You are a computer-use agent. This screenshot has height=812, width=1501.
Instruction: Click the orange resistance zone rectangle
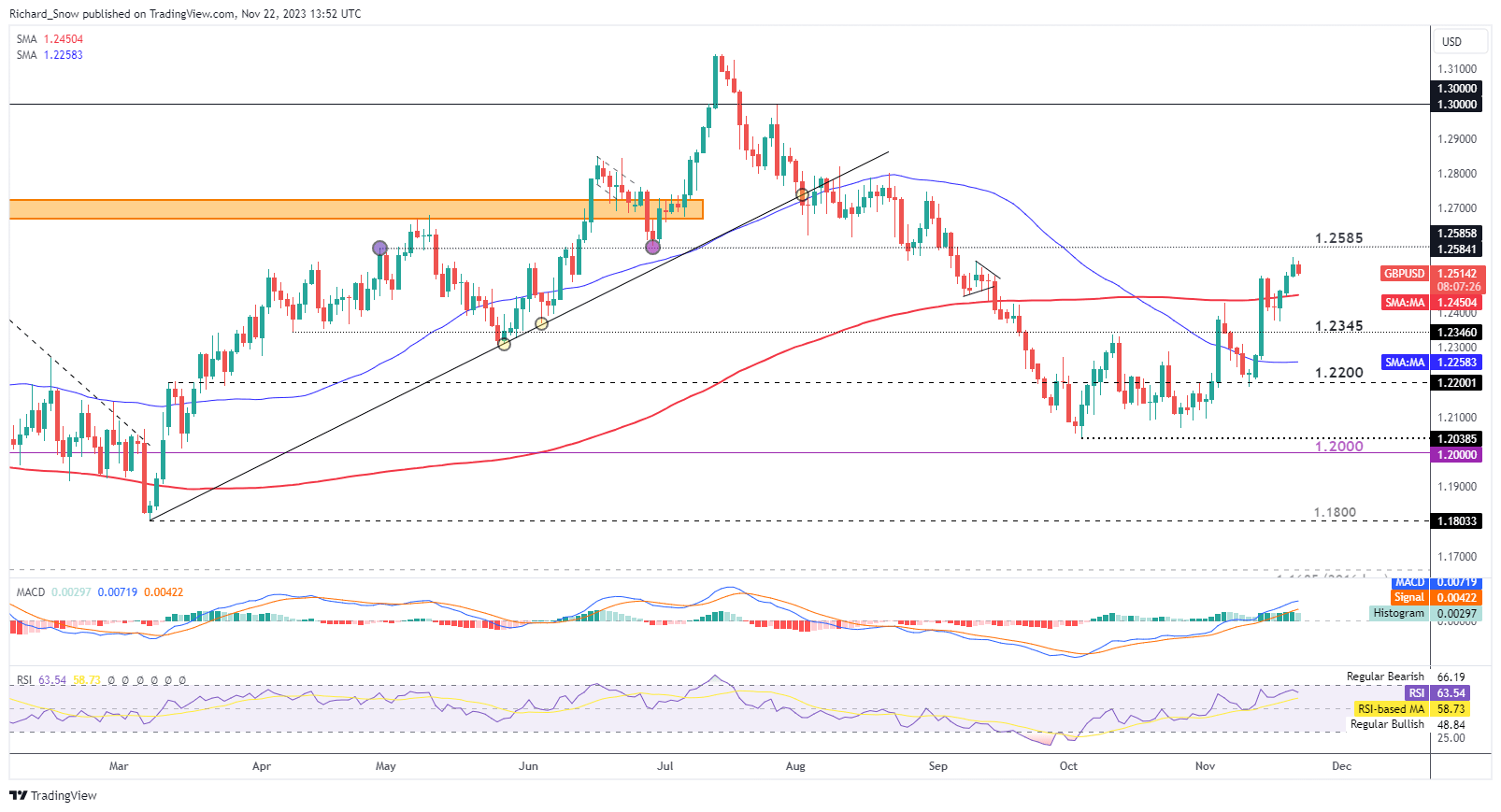[356, 209]
